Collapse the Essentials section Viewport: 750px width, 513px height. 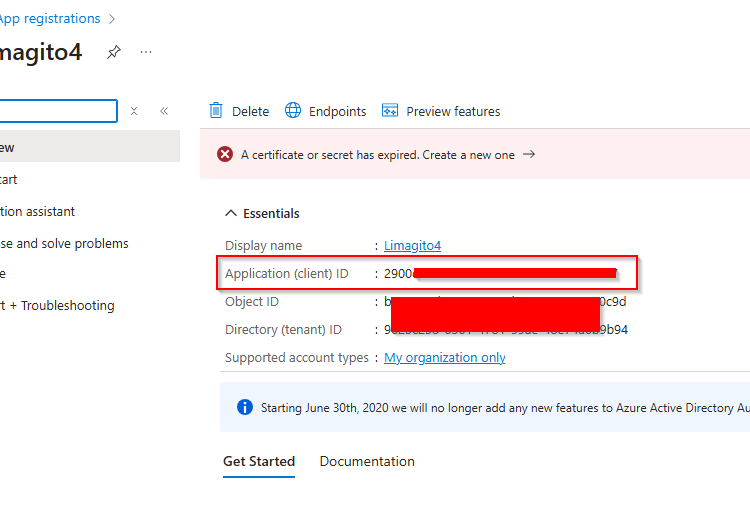(x=231, y=213)
